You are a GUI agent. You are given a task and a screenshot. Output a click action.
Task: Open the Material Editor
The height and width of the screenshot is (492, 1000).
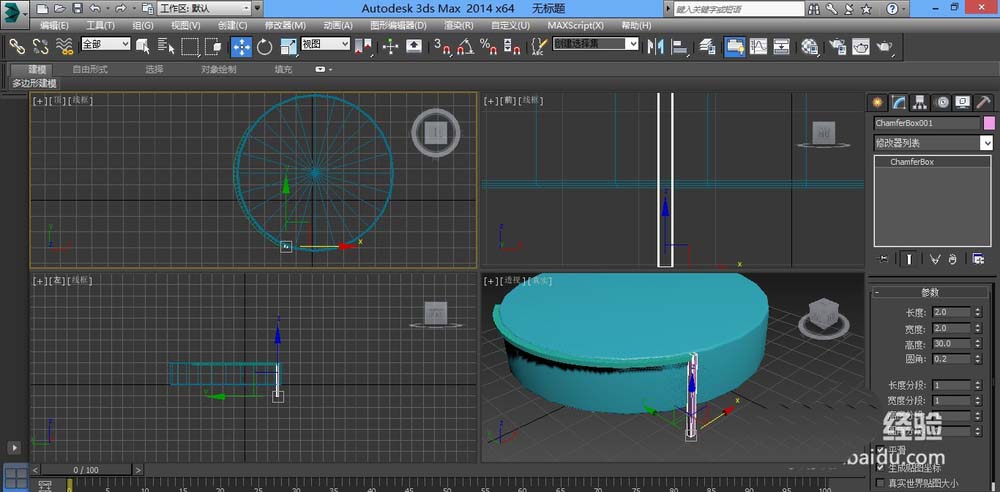coord(810,46)
